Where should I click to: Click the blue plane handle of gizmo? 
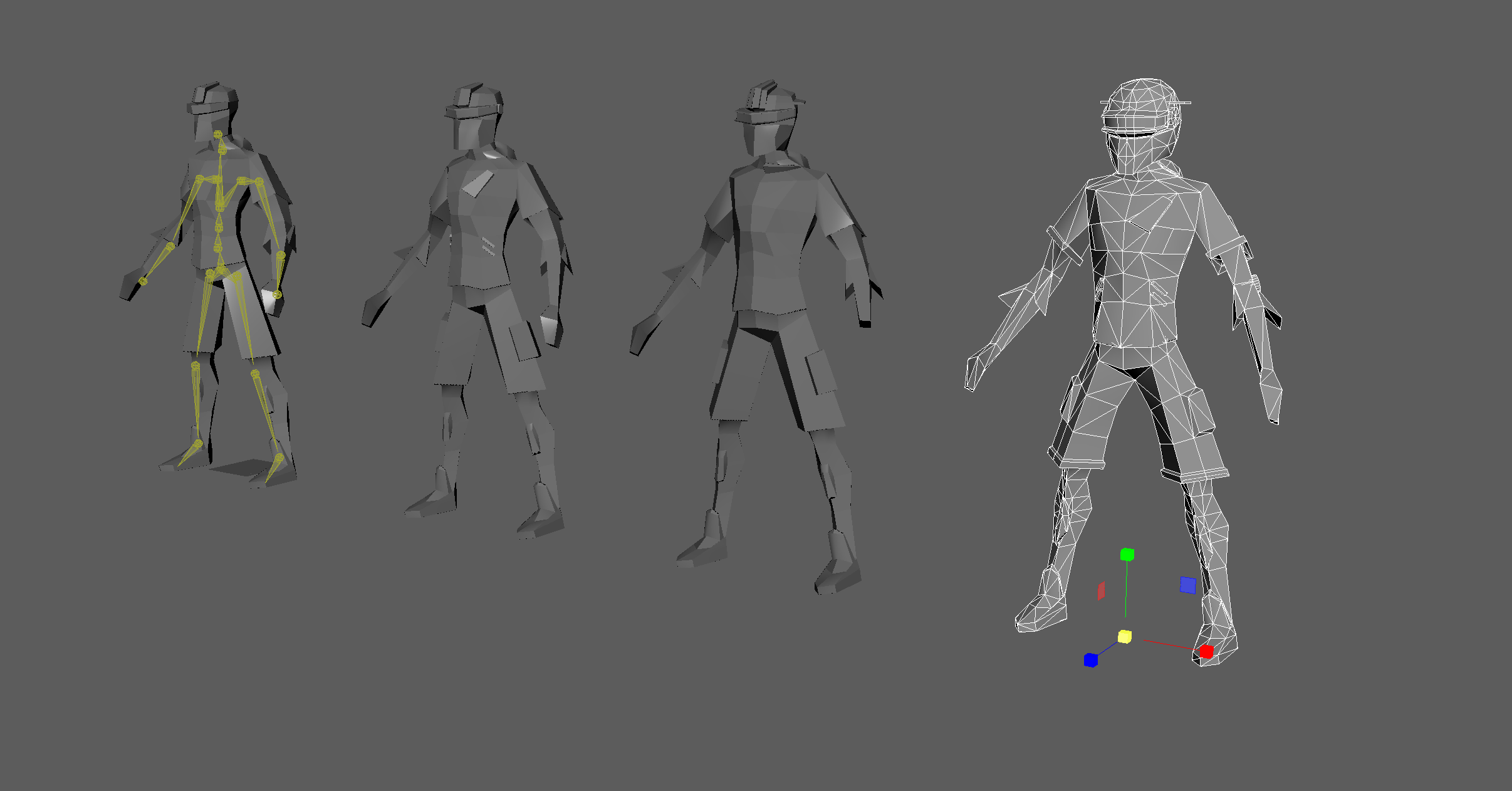pos(1188,585)
